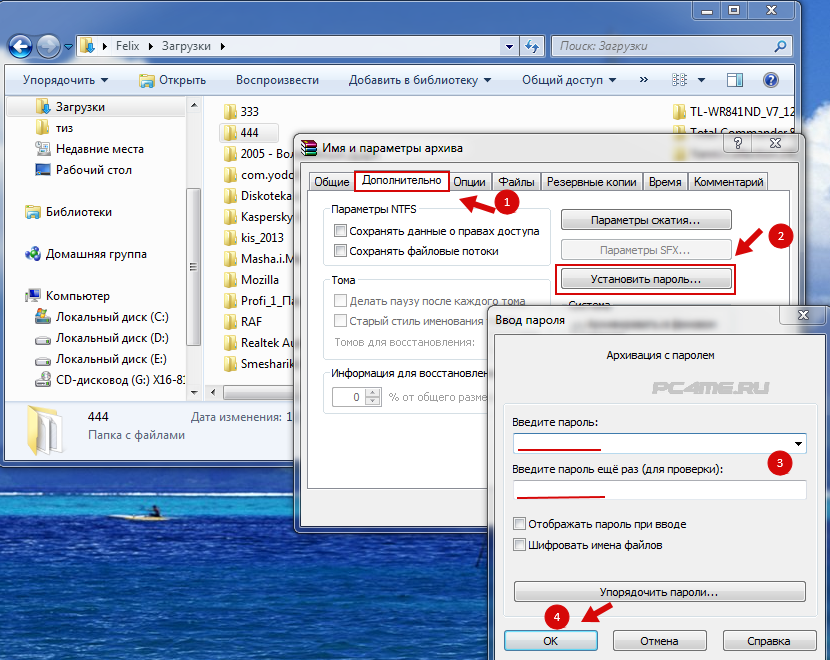Click Параметры сжатия button
This screenshot has height=660, width=830.
click(x=646, y=220)
